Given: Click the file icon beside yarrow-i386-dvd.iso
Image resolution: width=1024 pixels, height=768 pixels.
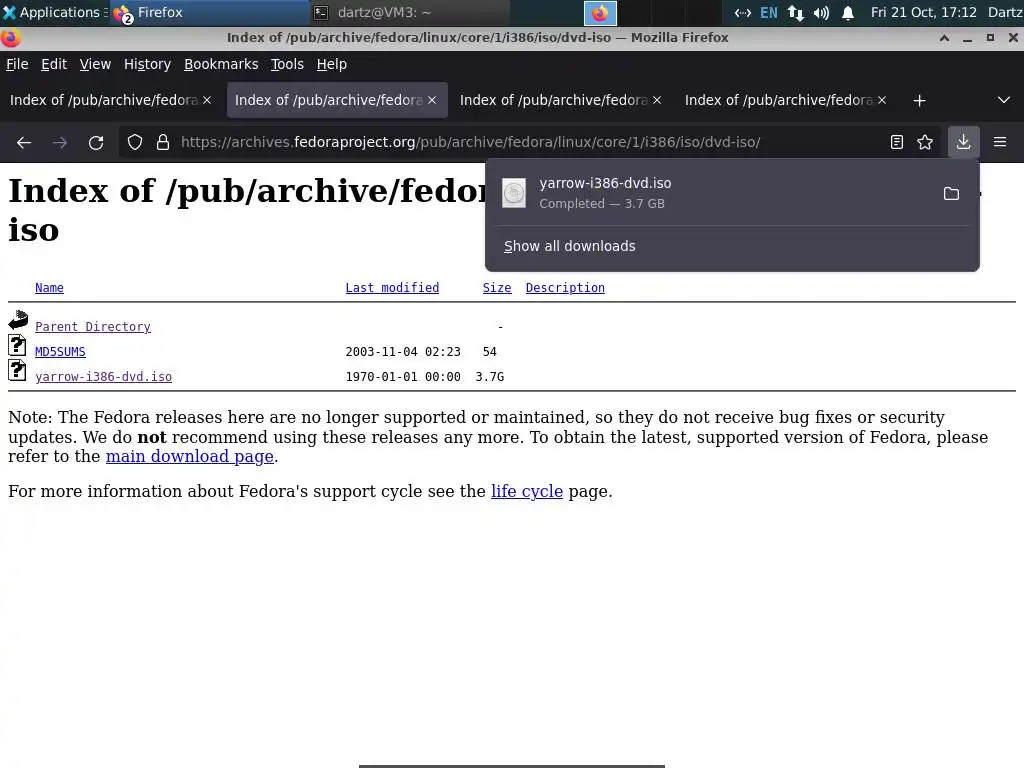Looking at the screenshot, I should click(17, 370).
